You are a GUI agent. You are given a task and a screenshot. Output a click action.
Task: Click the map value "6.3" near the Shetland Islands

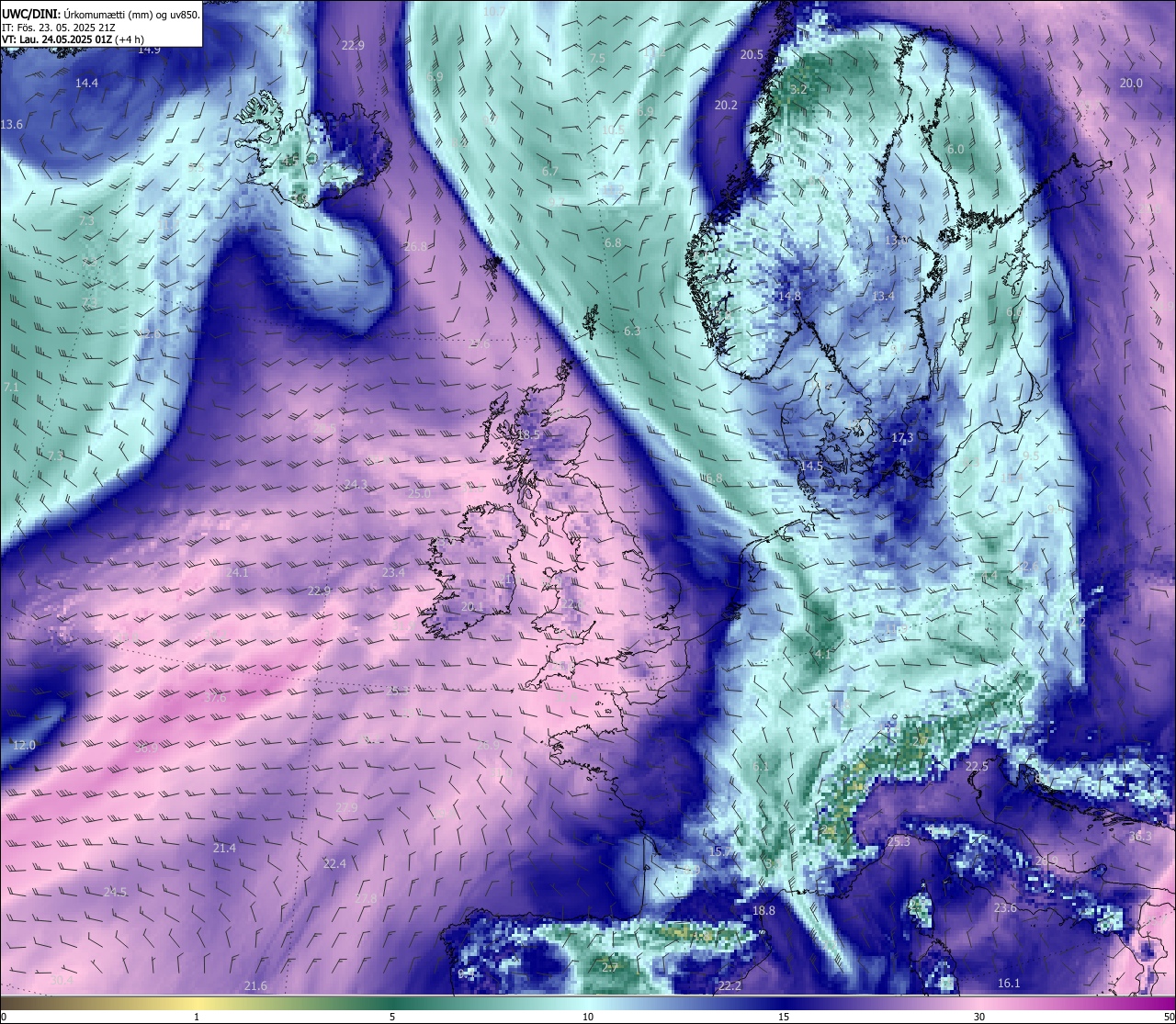click(632, 331)
